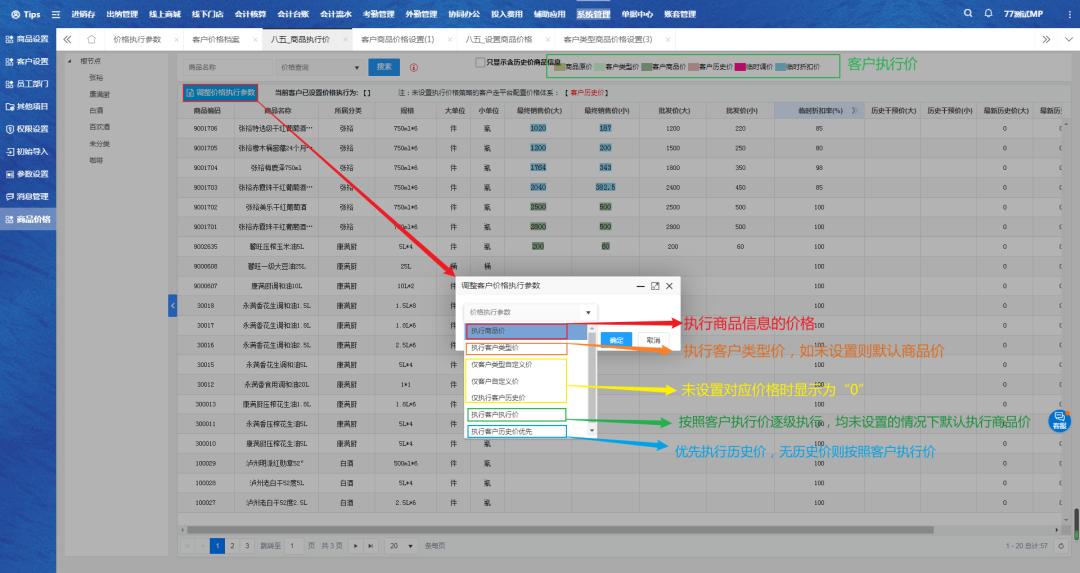Open the notification bell
The width and height of the screenshot is (1080, 573).
(990, 13)
